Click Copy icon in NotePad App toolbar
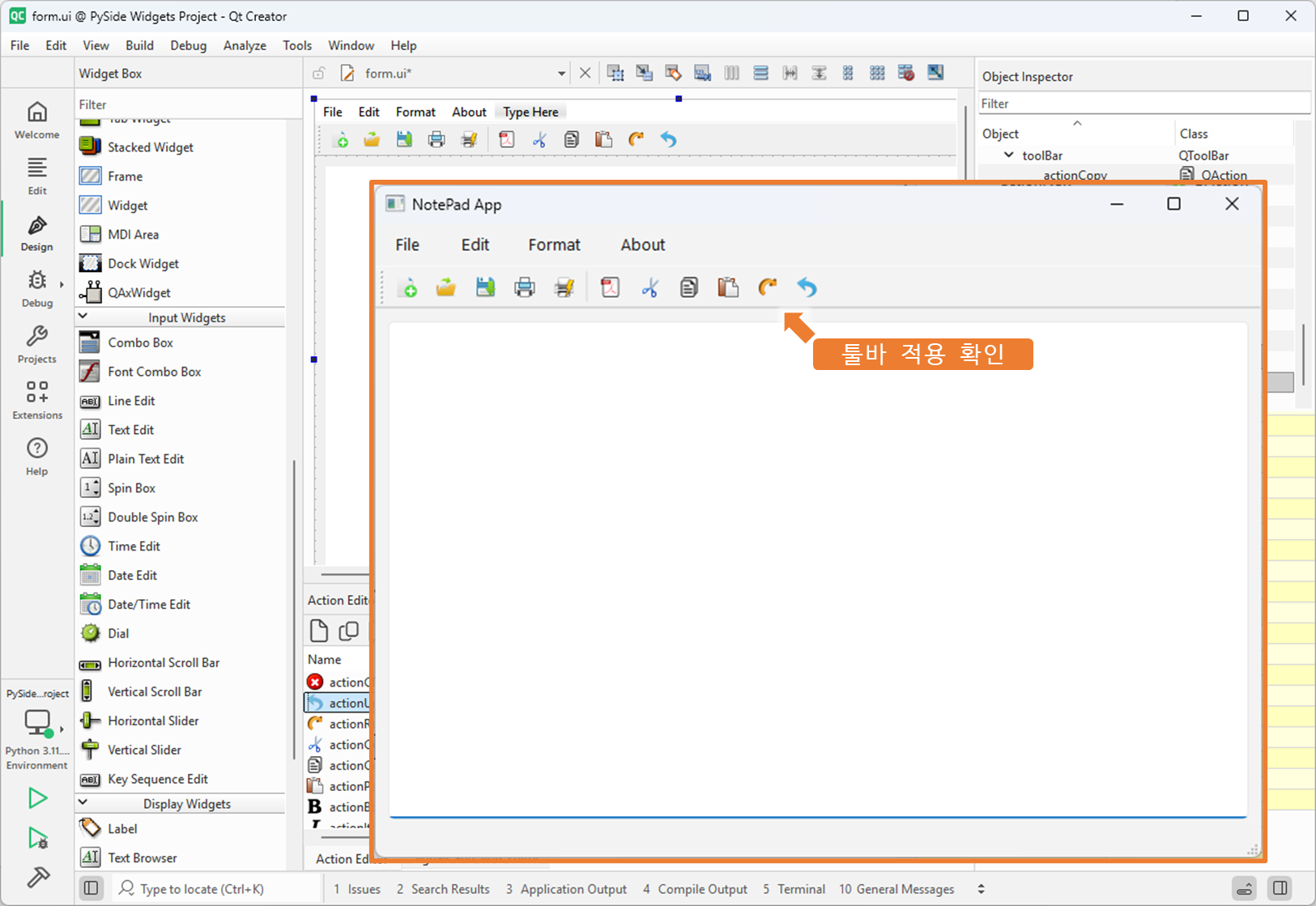Viewport: 1316px width, 906px height. pyautogui.click(x=689, y=287)
